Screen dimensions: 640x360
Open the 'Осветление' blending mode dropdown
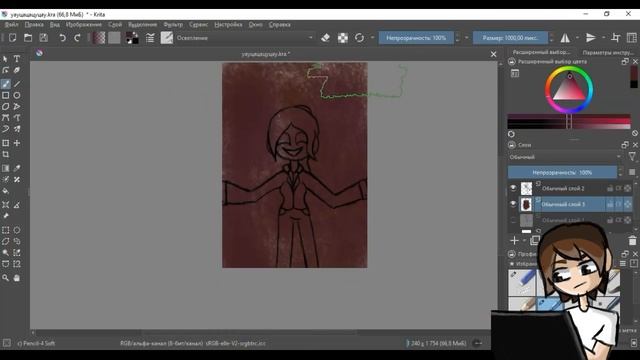point(244,38)
